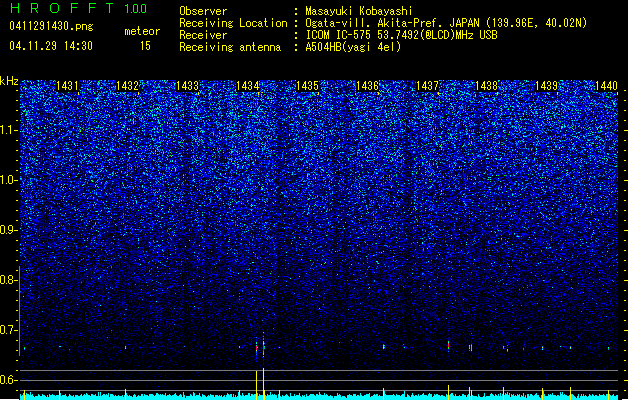Click the kHz axis unit label
This screenshot has height=400, width=629.
coord(9,81)
